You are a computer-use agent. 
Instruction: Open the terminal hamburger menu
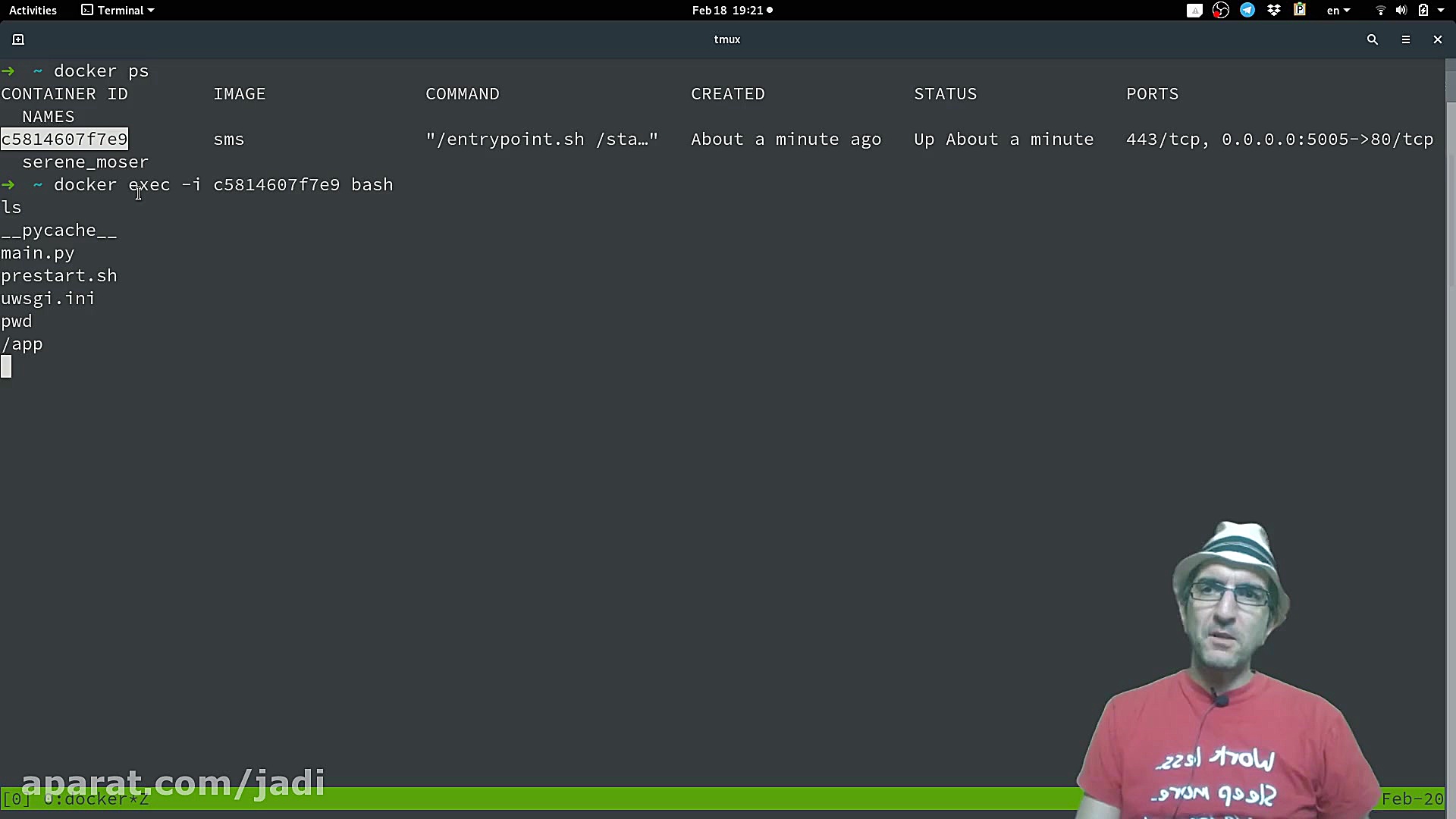[x=1405, y=39]
